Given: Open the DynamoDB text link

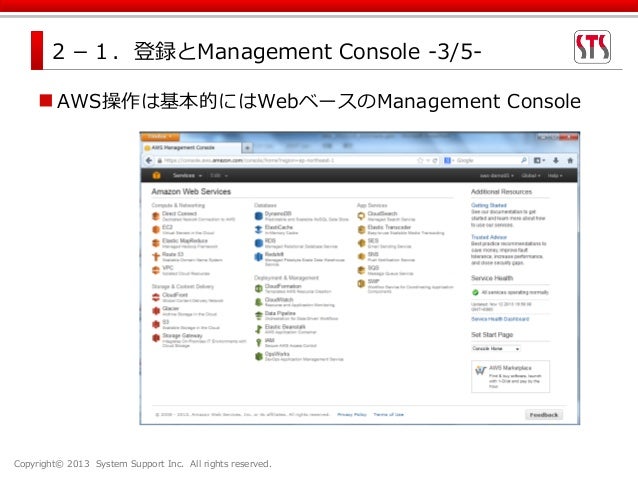Looking at the screenshot, I should coord(278,214).
